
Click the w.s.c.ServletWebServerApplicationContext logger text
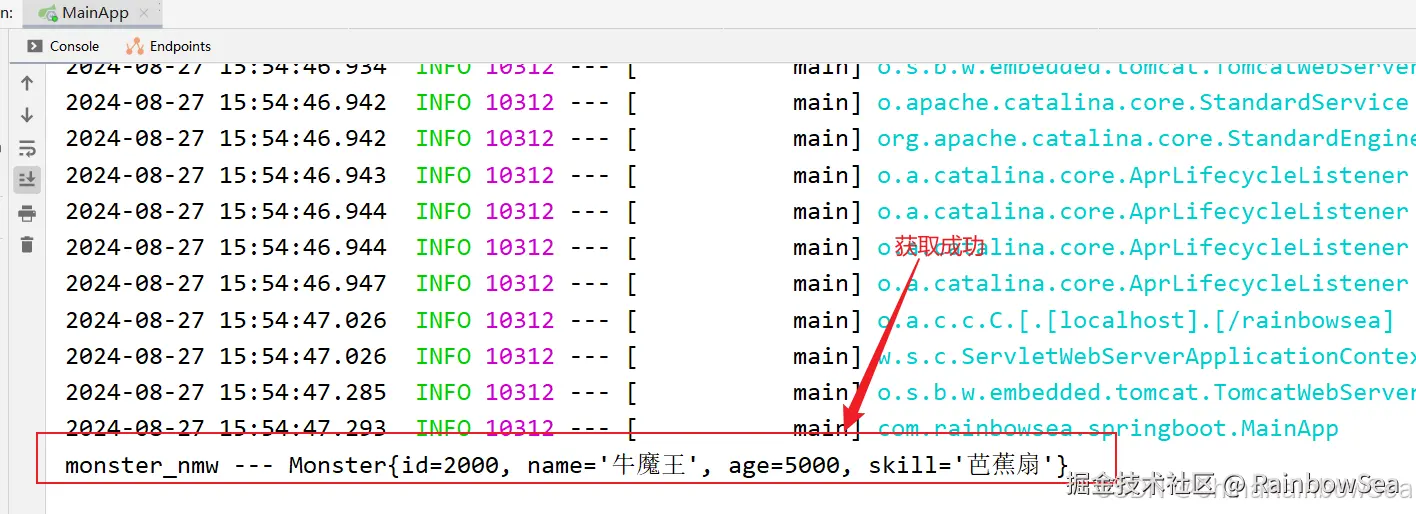[1146, 356]
